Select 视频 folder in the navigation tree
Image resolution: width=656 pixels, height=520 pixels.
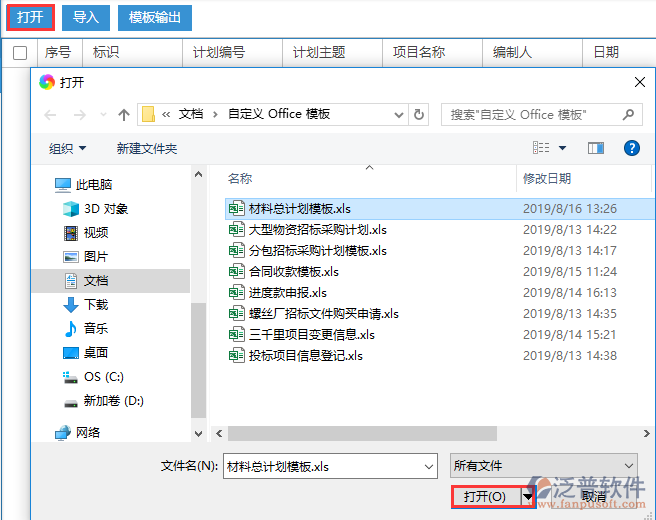(x=86, y=233)
